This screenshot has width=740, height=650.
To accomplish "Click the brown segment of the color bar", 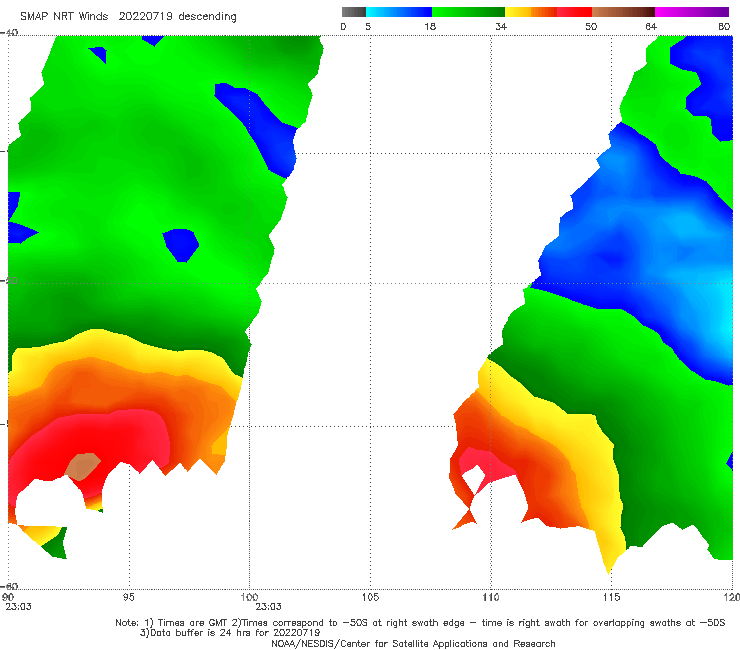I will [623, 12].
